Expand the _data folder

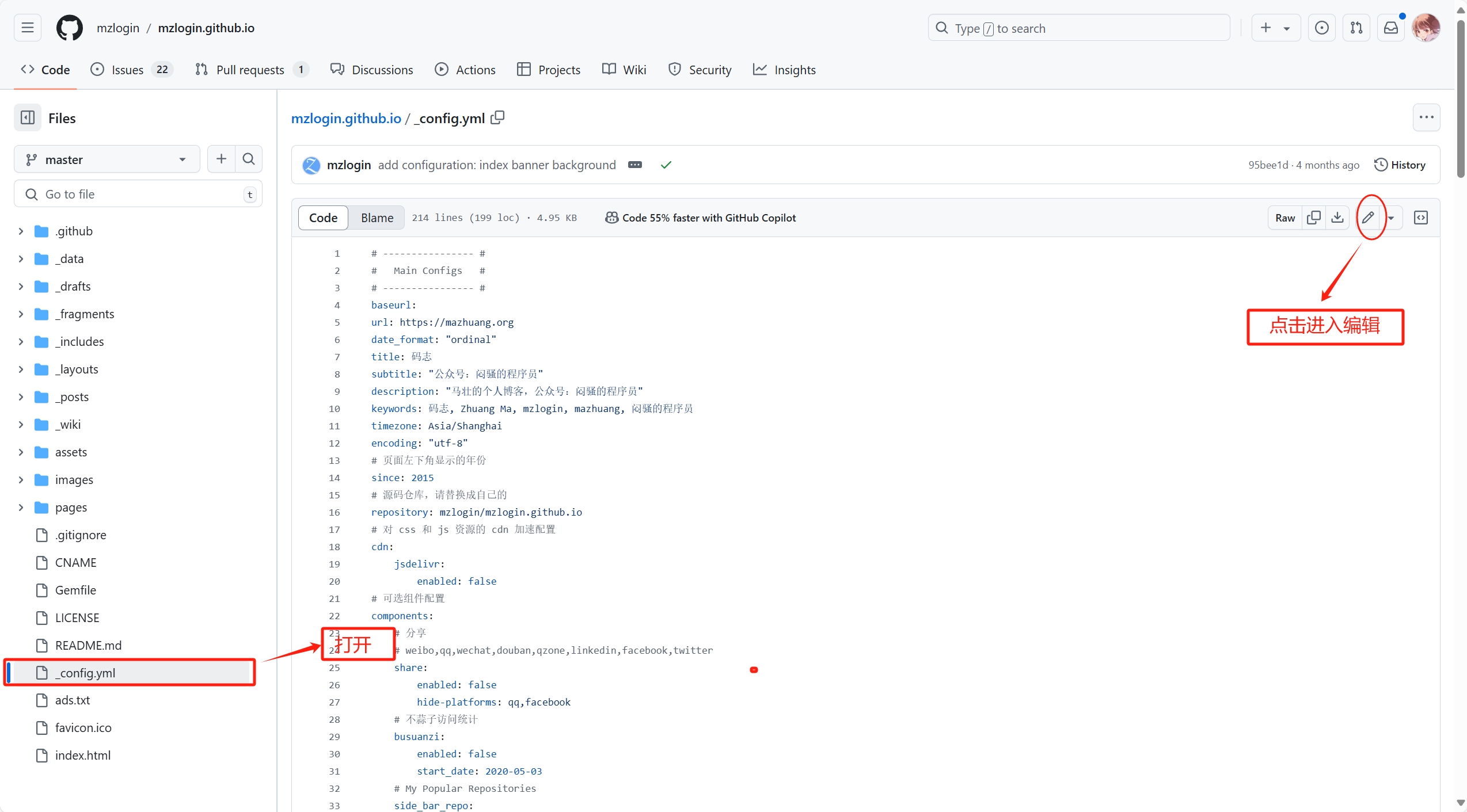coord(21,259)
